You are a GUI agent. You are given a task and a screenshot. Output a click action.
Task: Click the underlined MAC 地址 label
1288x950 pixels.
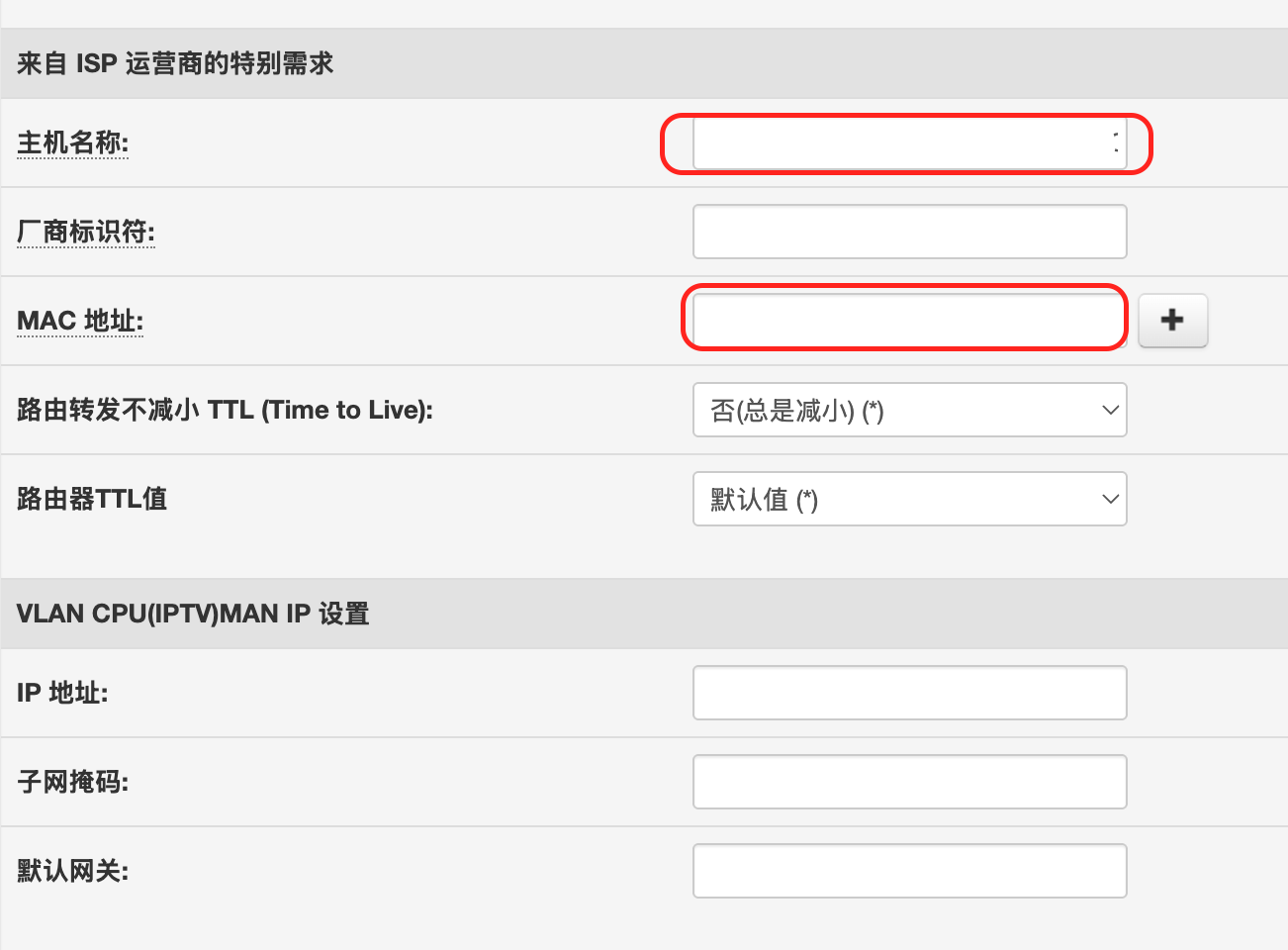click(80, 321)
